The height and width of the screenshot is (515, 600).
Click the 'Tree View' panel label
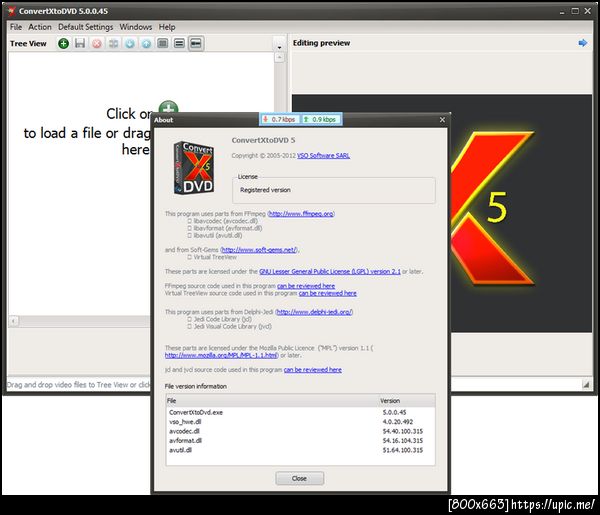[28, 44]
